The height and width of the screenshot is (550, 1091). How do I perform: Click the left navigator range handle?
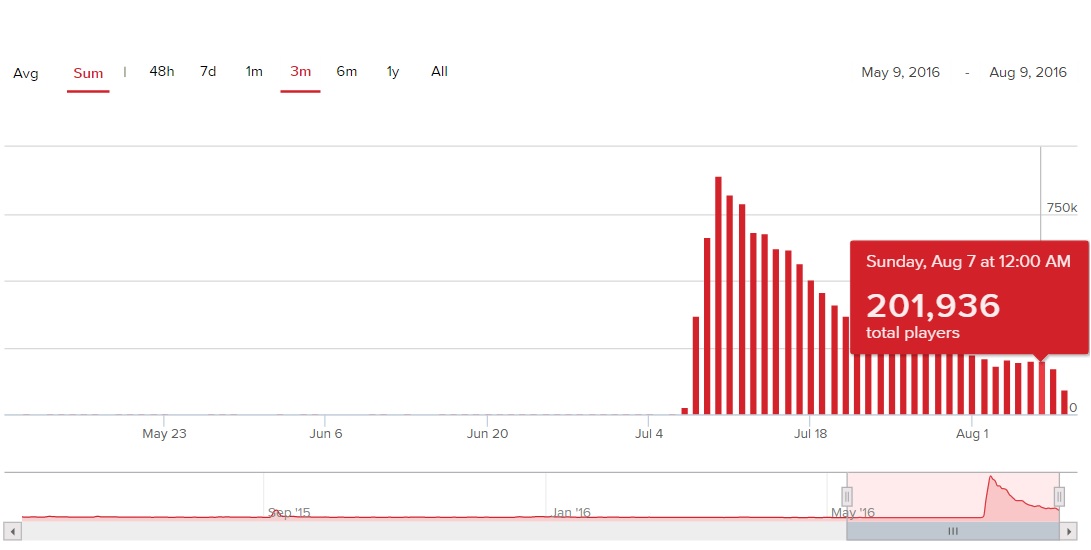tap(847, 497)
